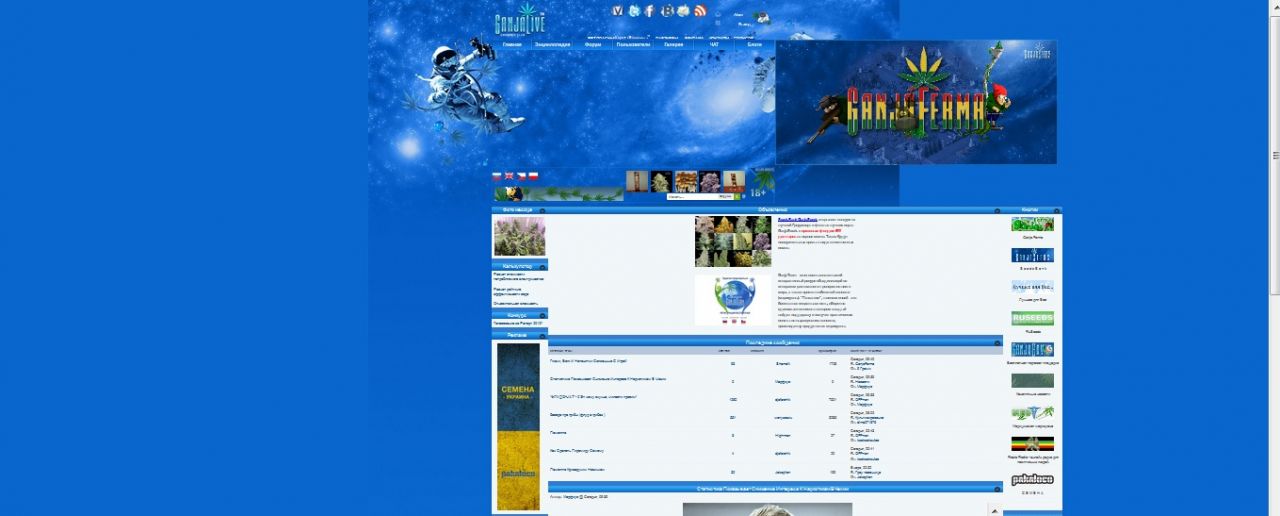This screenshot has width=1280, height=516.
Task: Collapse the Фото месяца block
Action: 543,211
